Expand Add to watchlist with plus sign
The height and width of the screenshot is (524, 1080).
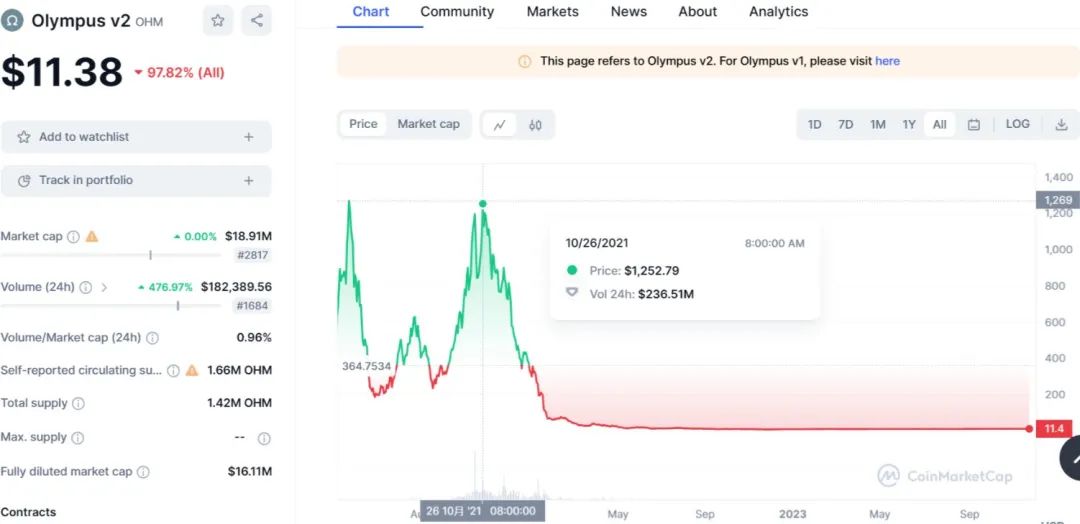click(x=248, y=137)
